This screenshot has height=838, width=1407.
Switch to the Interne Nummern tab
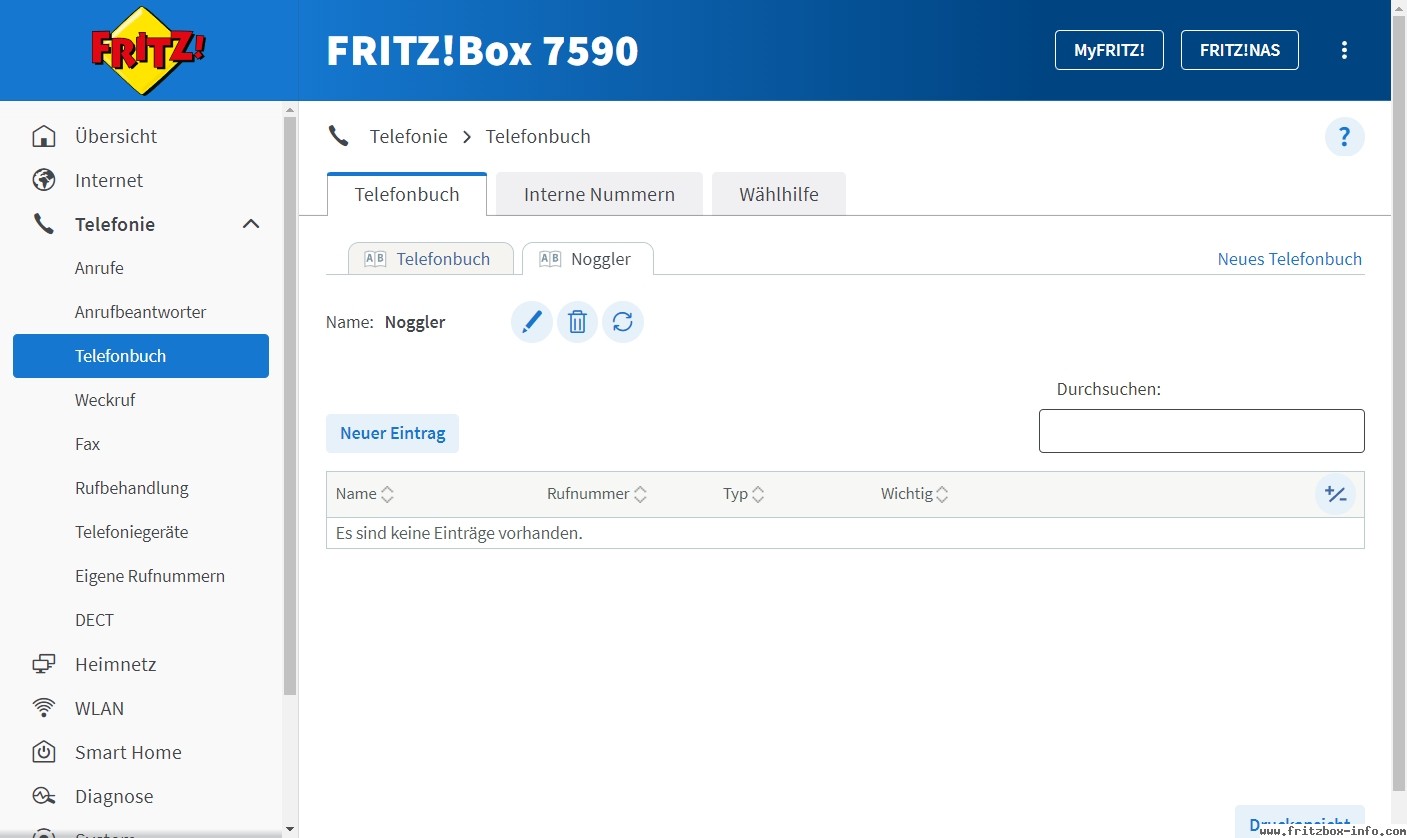pos(599,194)
